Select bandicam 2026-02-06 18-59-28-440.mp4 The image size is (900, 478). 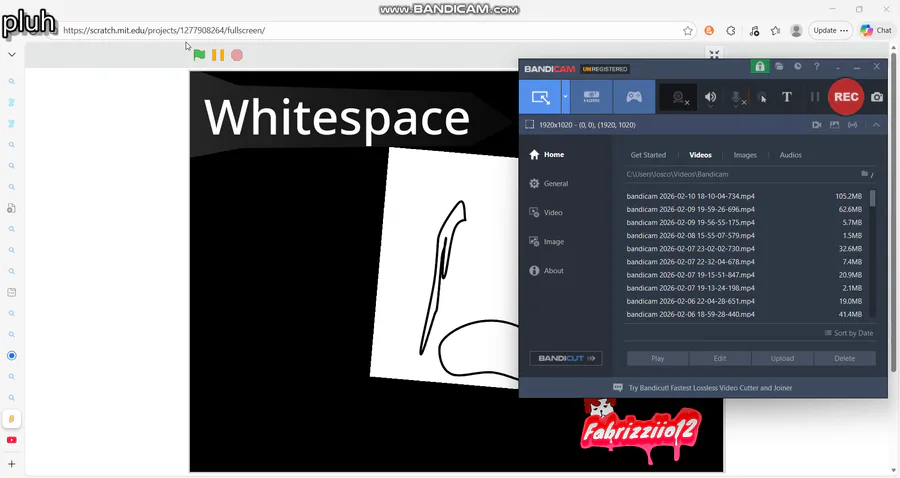pos(744,314)
